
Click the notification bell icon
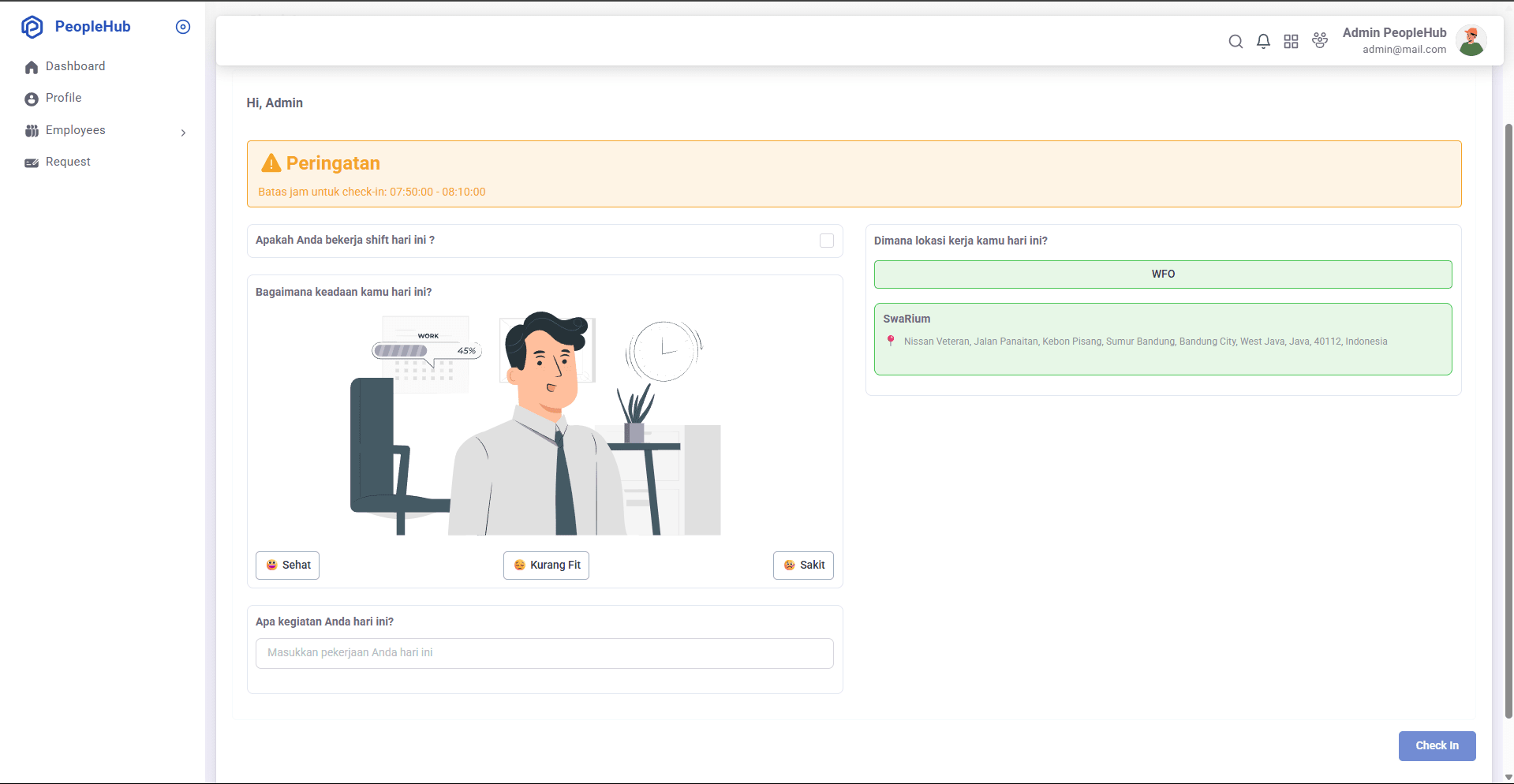tap(1263, 41)
